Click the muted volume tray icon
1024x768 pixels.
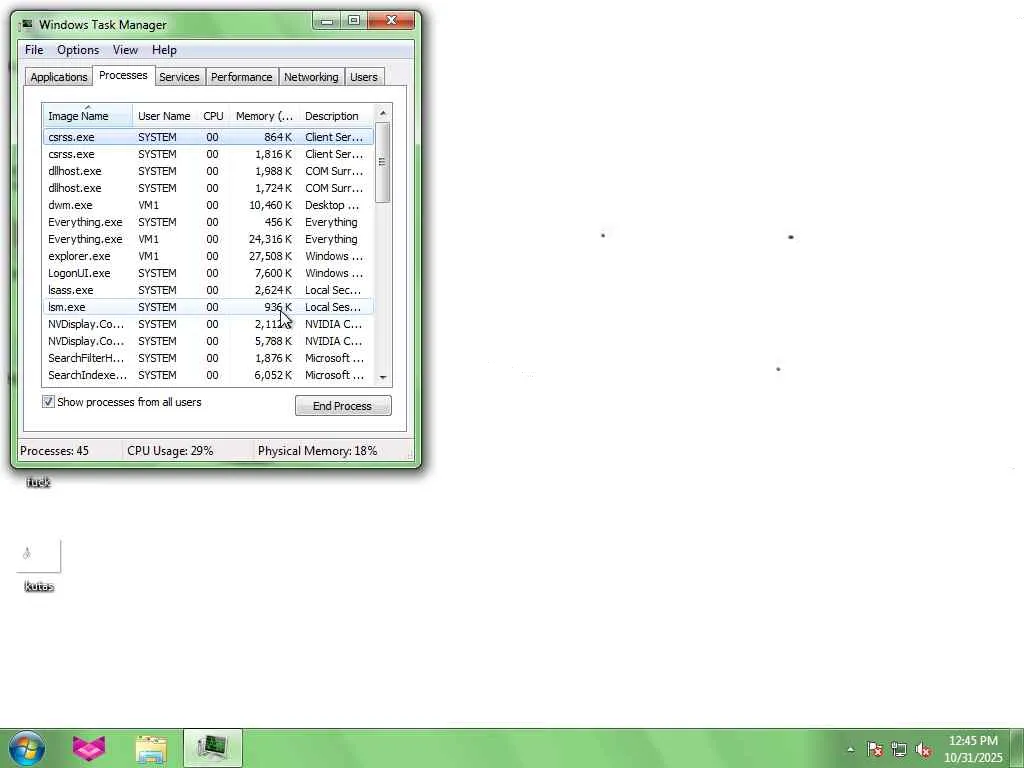[x=923, y=749]
